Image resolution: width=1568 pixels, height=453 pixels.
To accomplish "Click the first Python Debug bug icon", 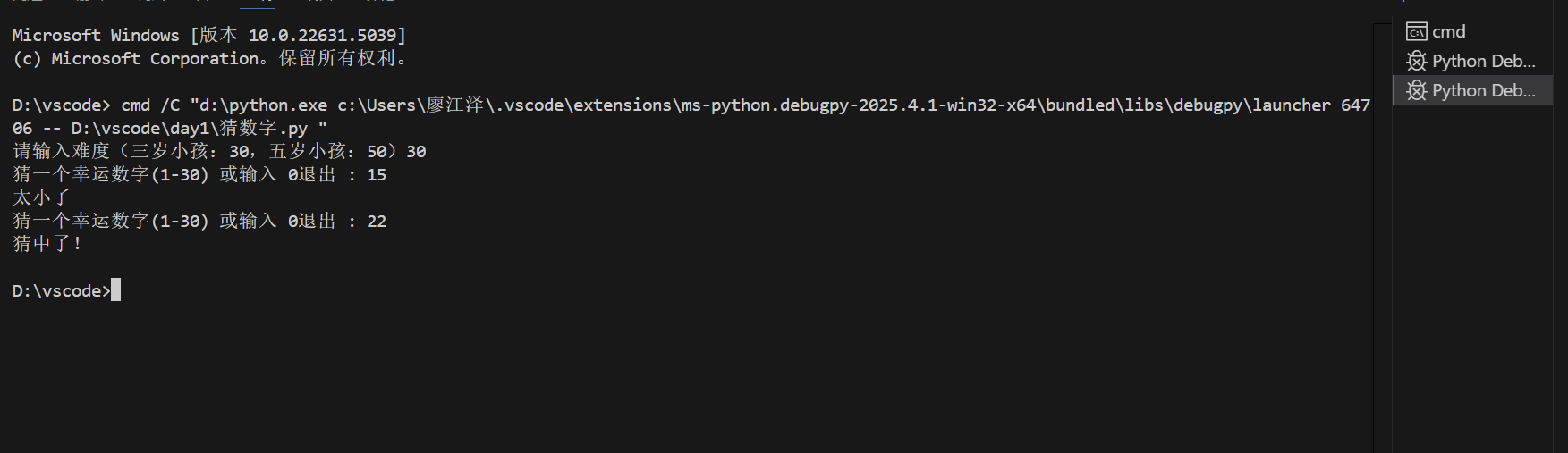I will (1416, 61).
